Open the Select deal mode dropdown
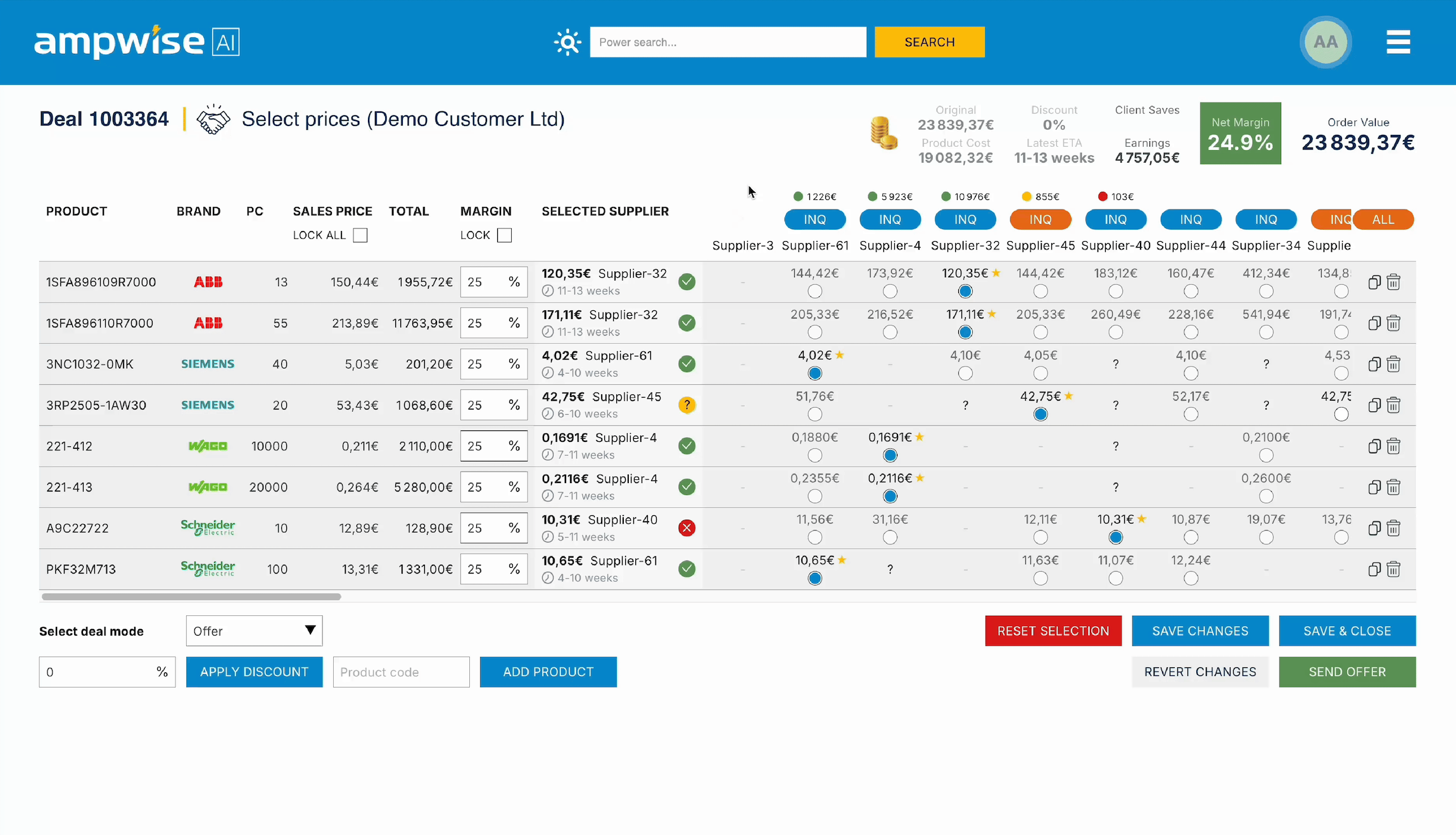 tap(253, 631)
